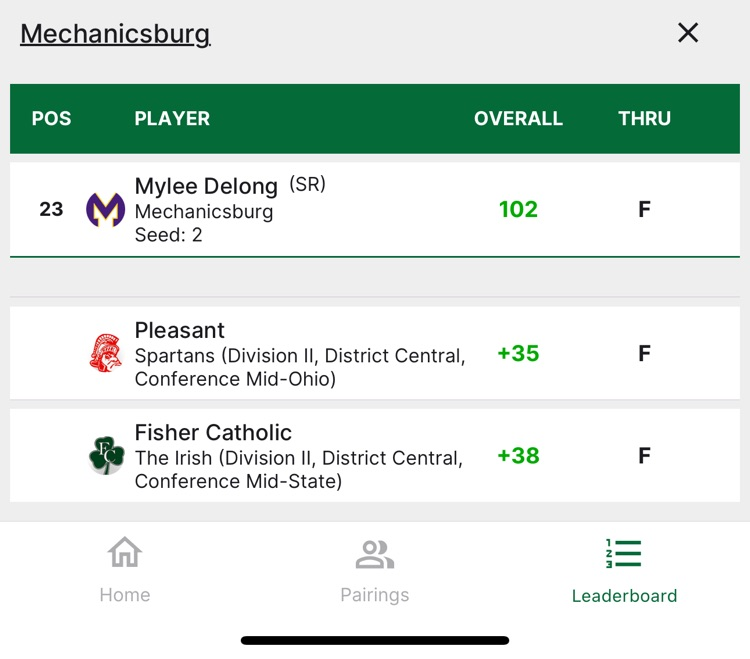Tap the Pairings people icon
Image resolution: width=750 pixels, height=659 pixels.
(375, 553)
